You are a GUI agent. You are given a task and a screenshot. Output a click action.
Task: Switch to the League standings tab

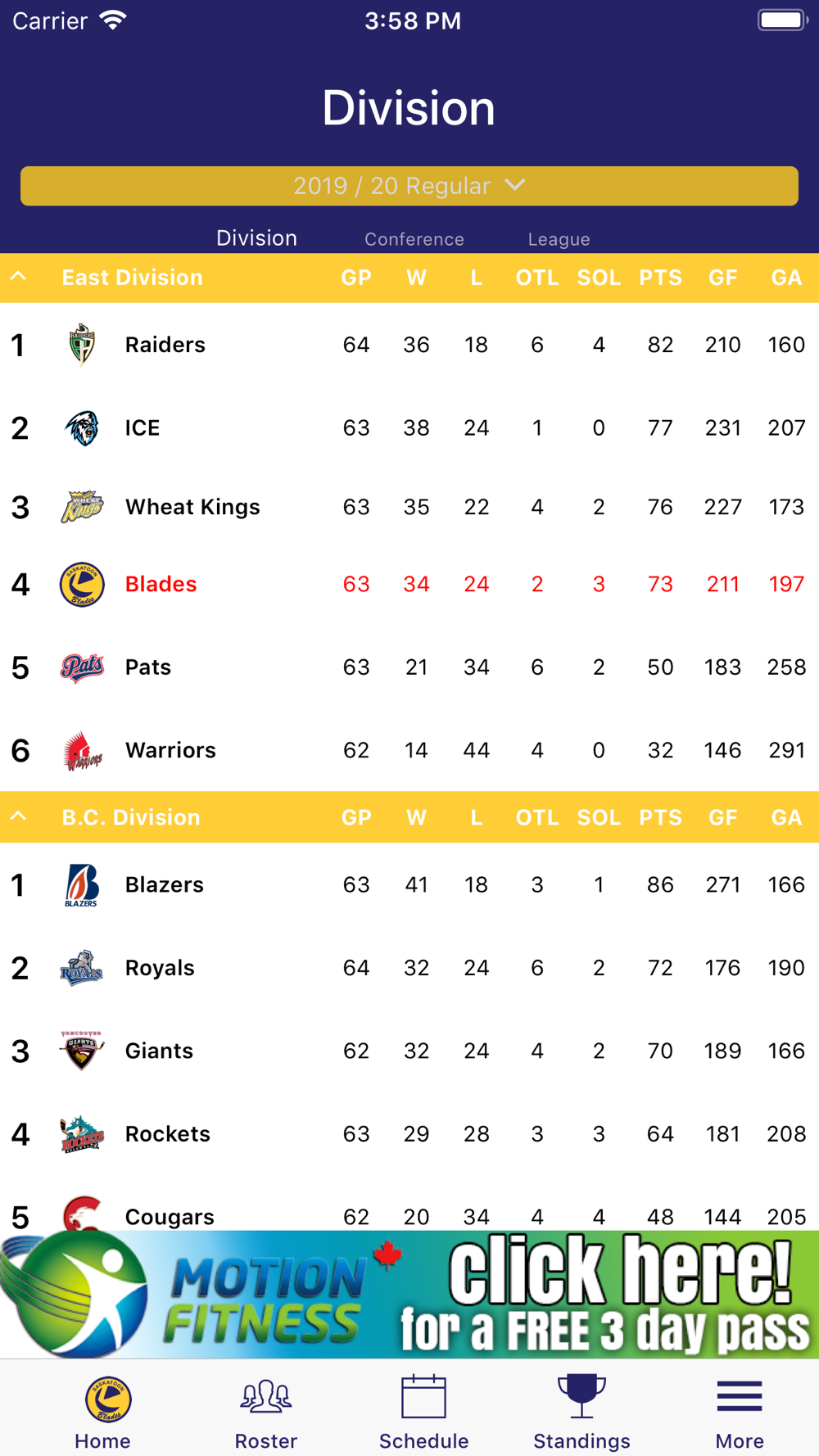(x=559, y=239)
